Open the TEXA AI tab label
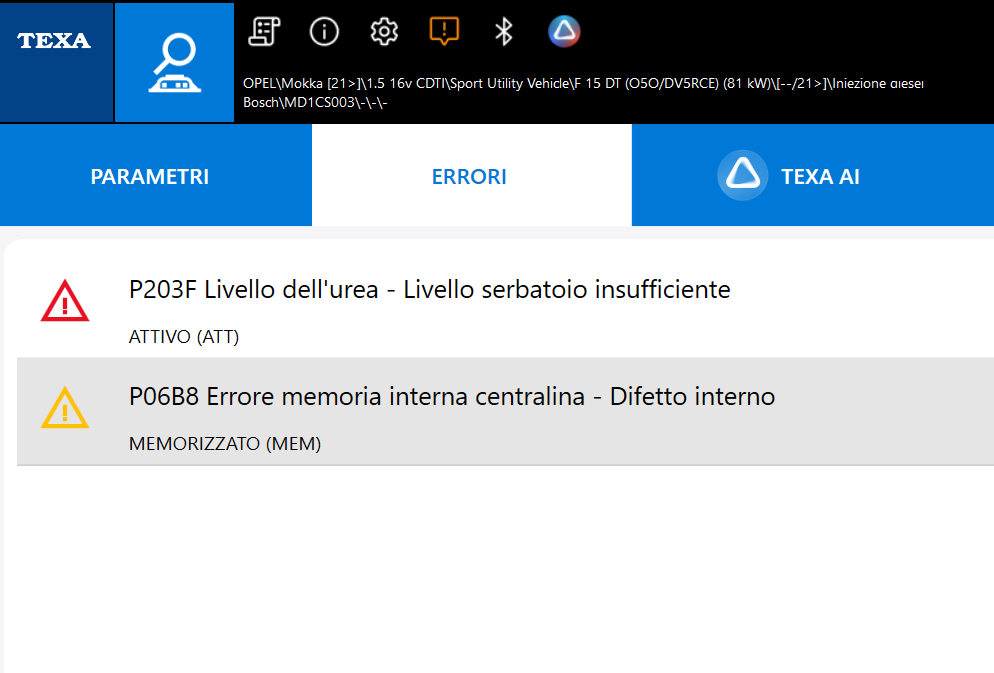 point(820,177)
